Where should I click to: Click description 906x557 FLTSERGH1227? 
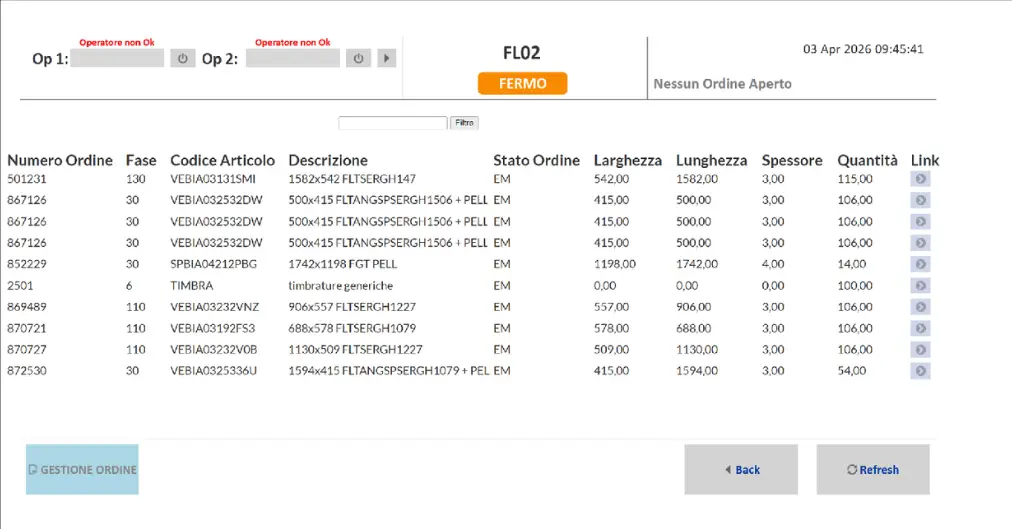[x=352, y=306]
